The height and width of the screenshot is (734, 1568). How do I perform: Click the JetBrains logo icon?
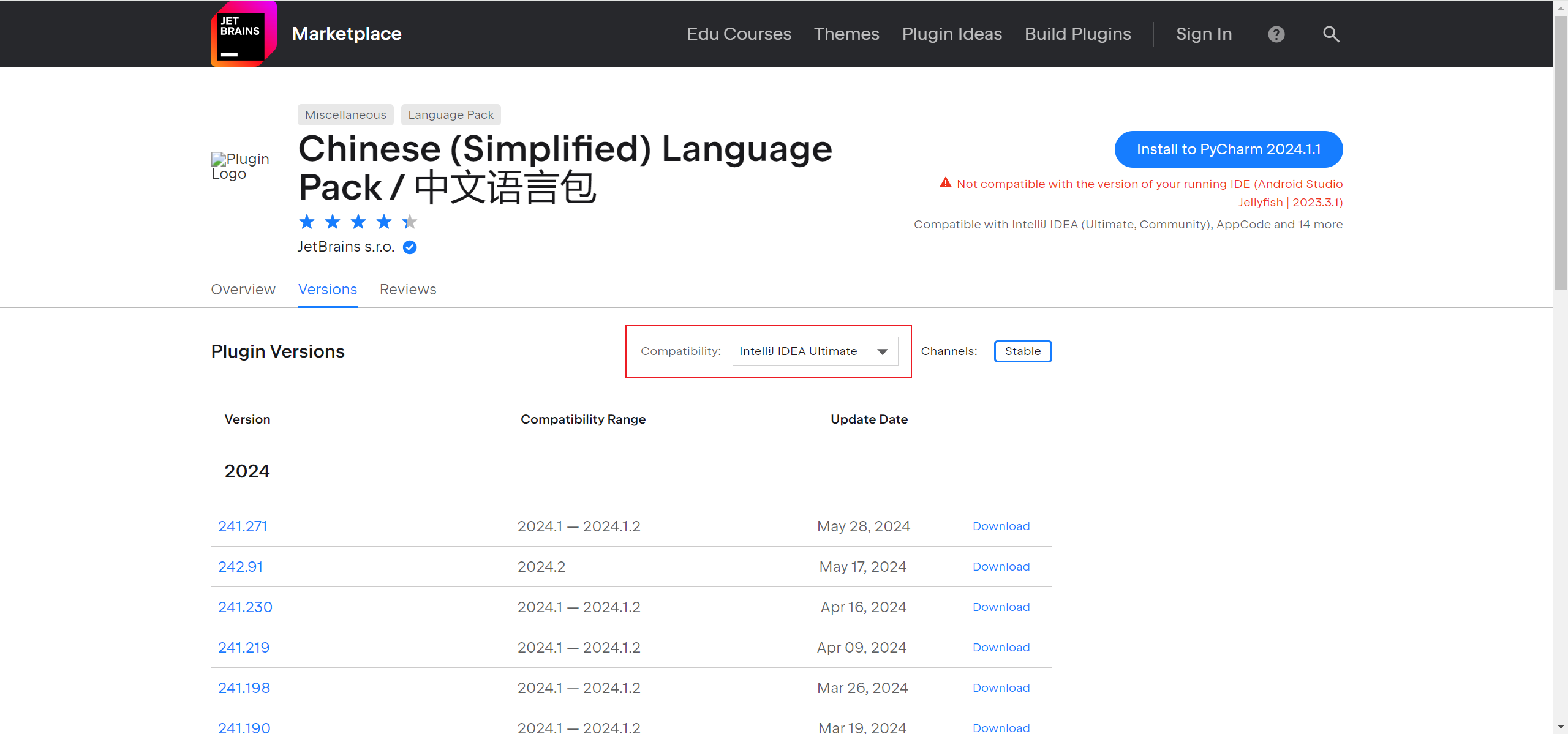(243, 34)
